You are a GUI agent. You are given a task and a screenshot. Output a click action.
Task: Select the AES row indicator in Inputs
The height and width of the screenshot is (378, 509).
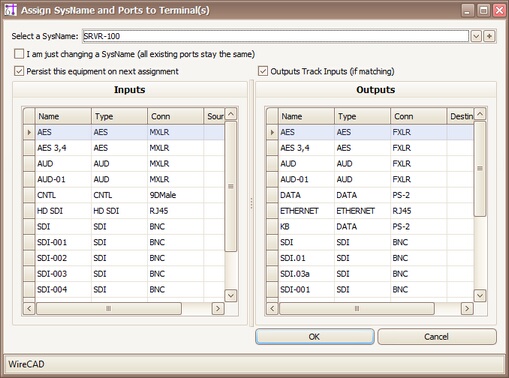[29, 132]
